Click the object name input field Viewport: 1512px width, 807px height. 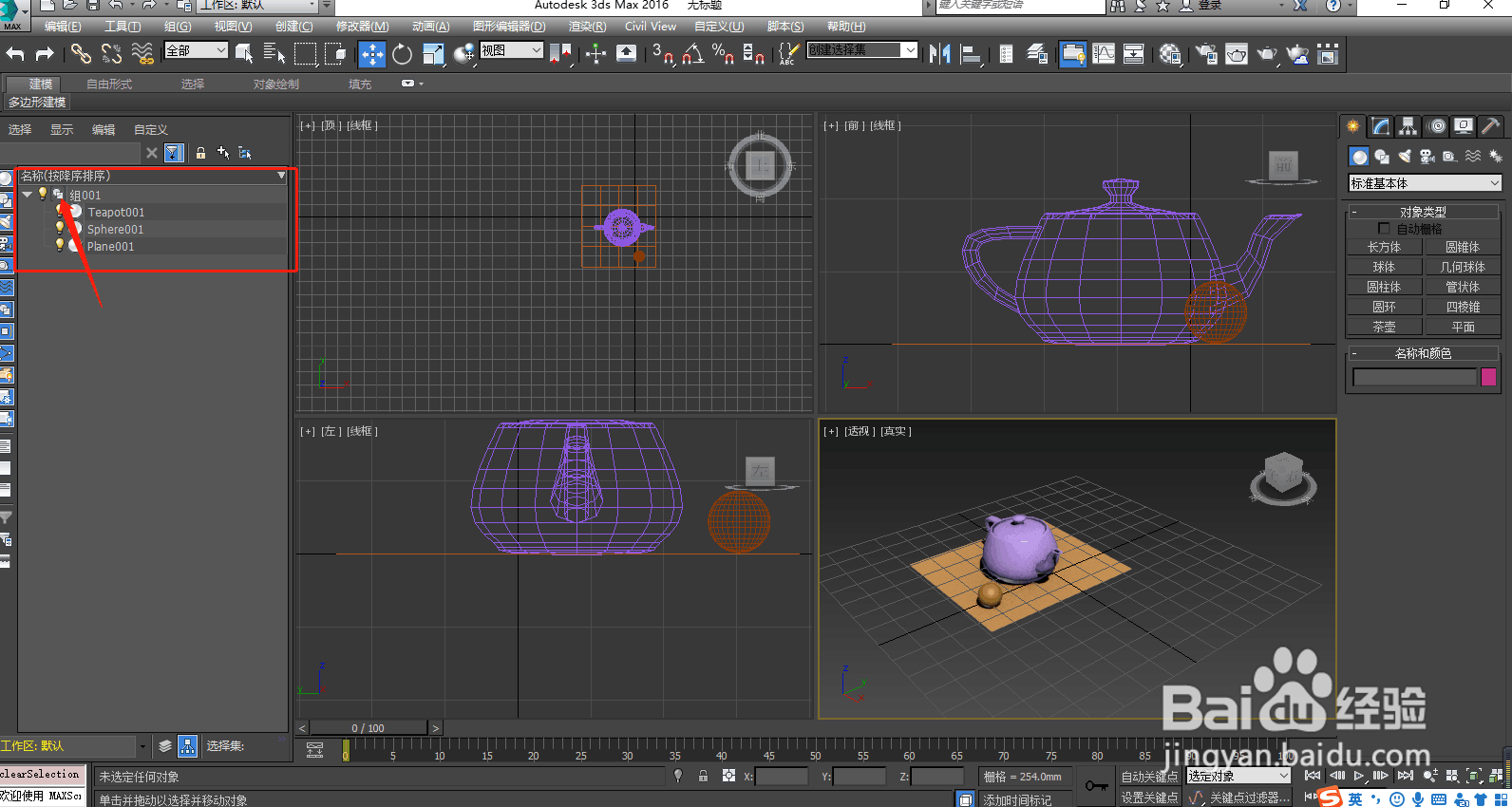tap(1414, 377)
